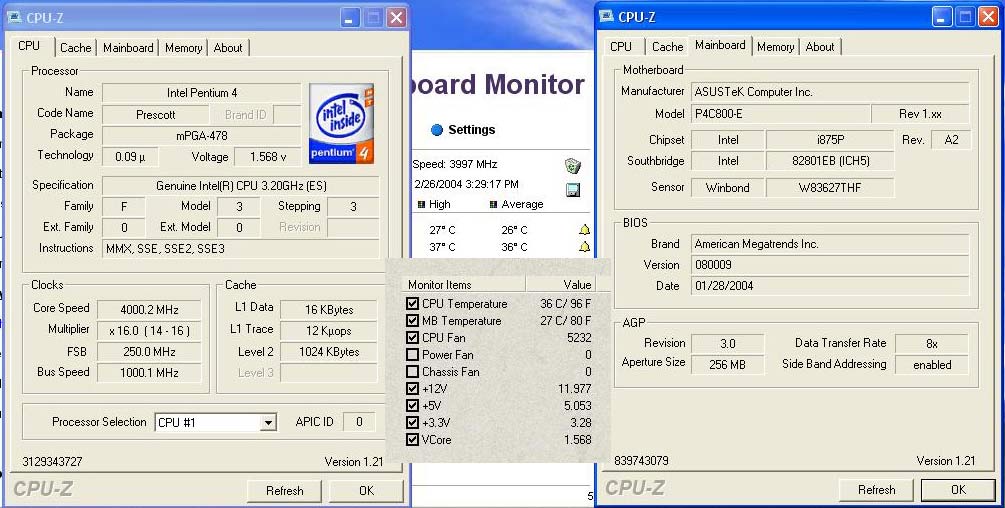The image size is (1005, 508).
Task: Click the Bus Speed 1000.1 MHz value
Action: point(149,373)
